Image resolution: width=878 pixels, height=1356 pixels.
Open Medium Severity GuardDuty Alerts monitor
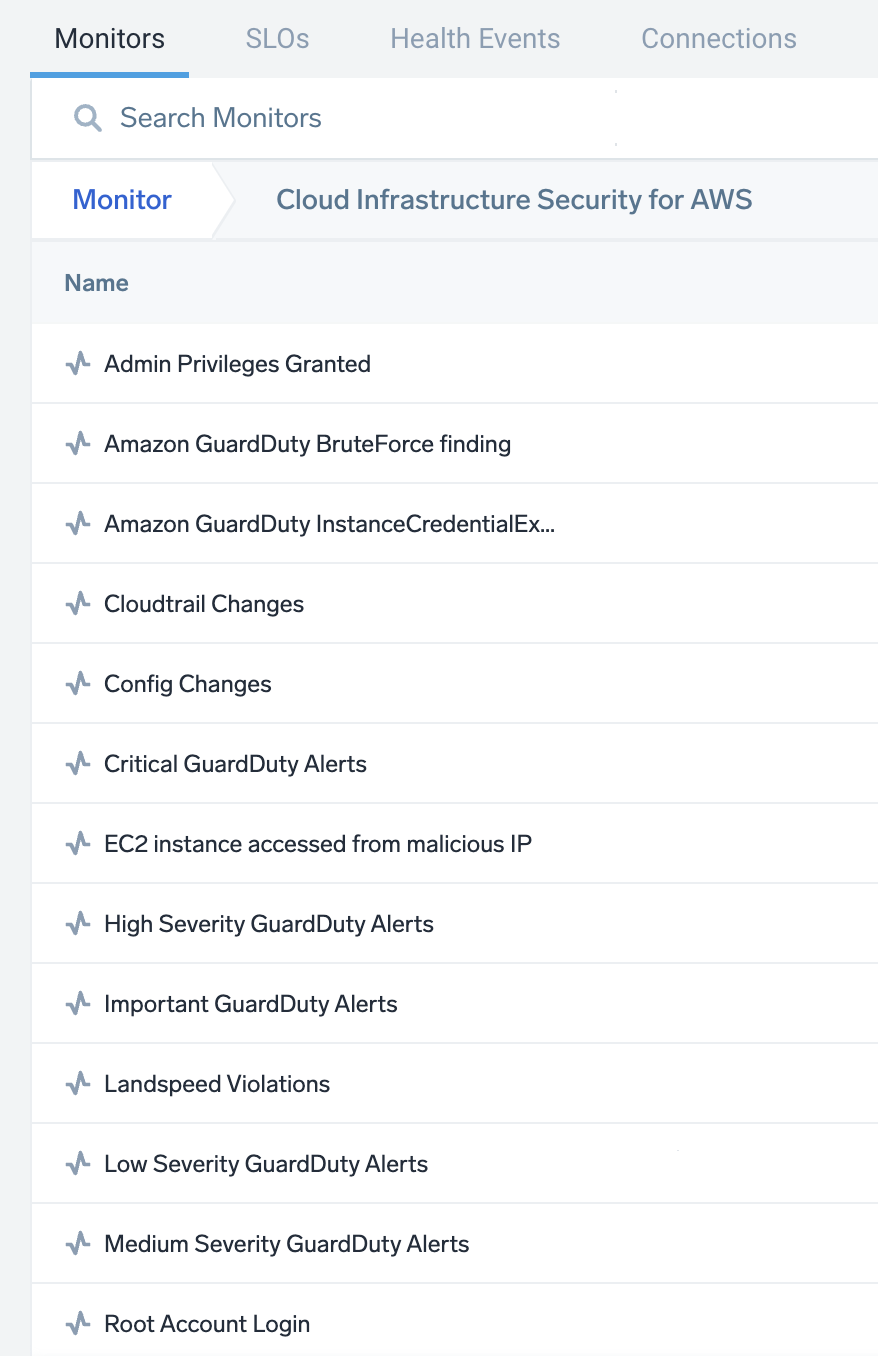286,1244
